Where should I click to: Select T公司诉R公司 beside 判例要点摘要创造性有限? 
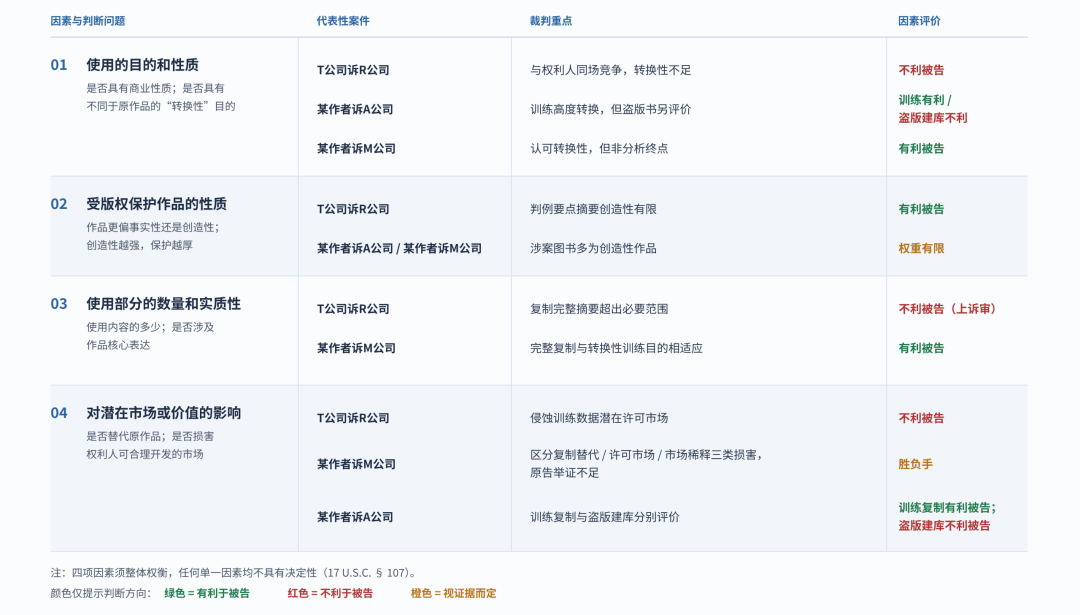tap(353, 209)
